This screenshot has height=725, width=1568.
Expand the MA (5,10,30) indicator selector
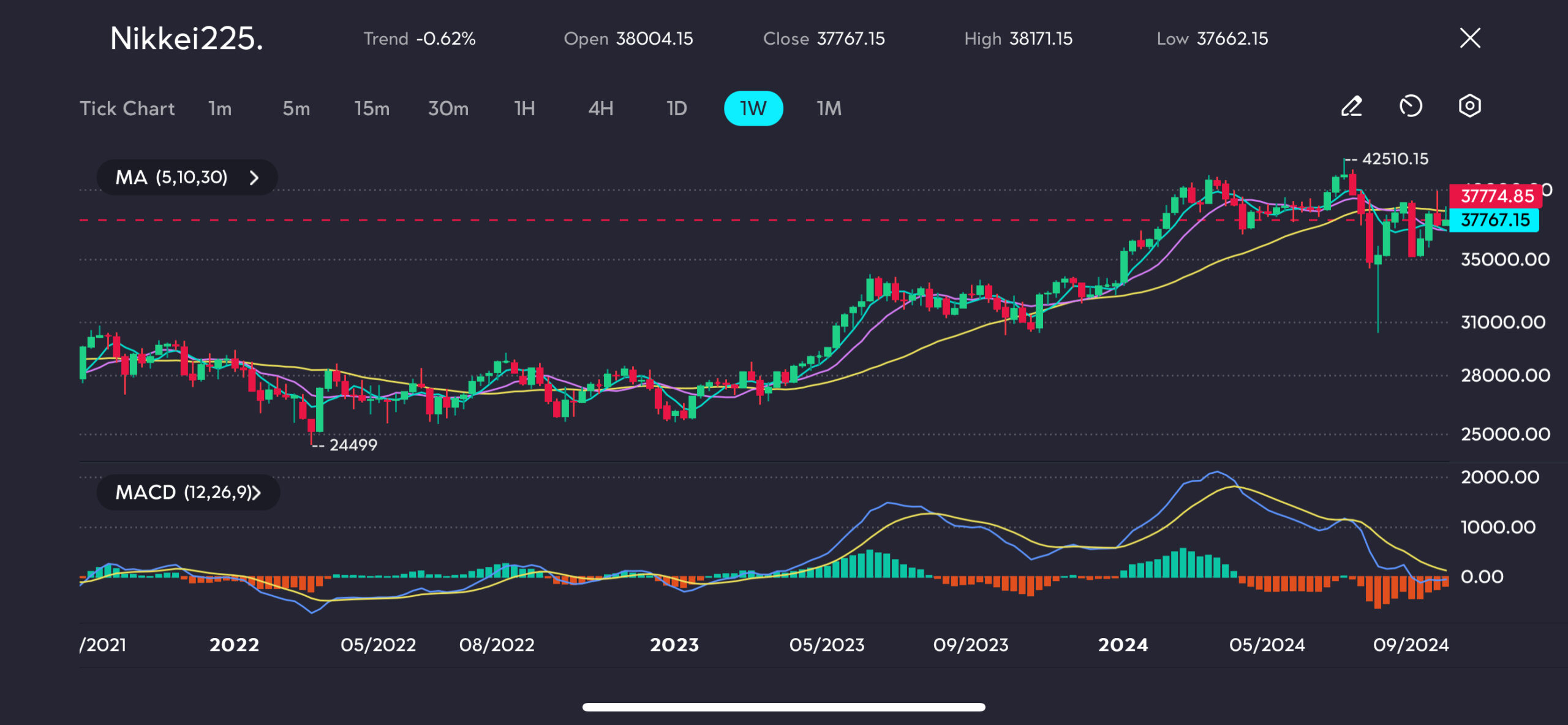click(187, 178)
